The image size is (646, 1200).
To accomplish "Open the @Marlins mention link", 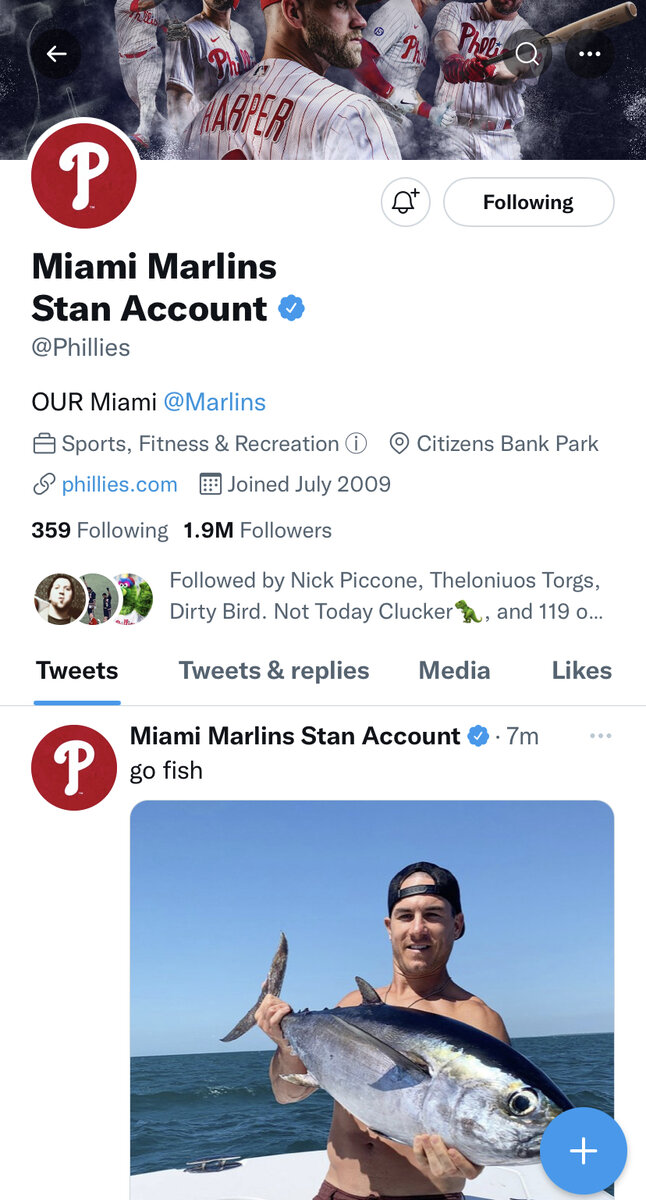I will 214,402.
